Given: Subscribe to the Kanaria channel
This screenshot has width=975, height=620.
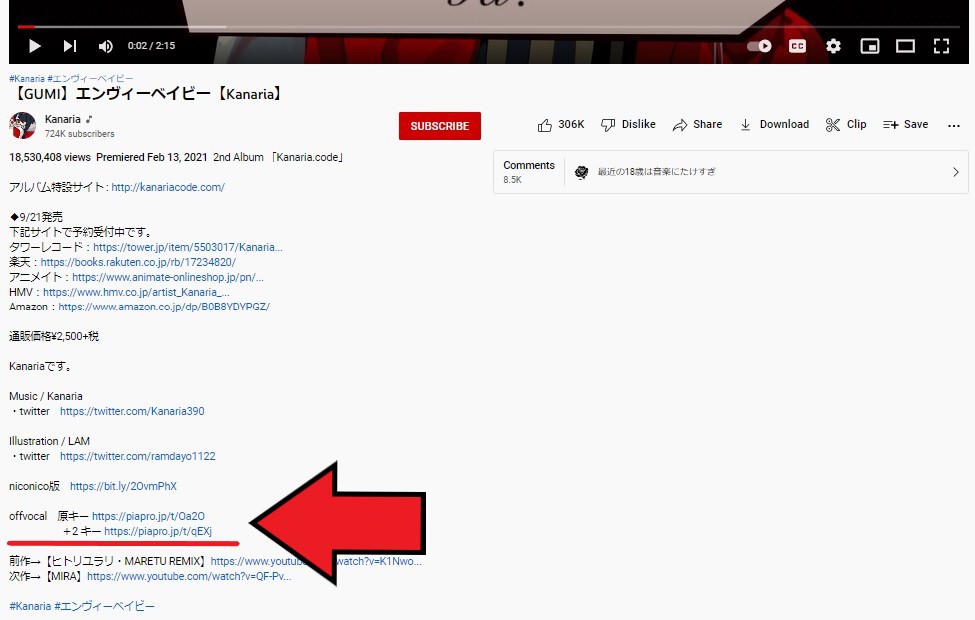Looking at the screenshot, I should (440, 126).
